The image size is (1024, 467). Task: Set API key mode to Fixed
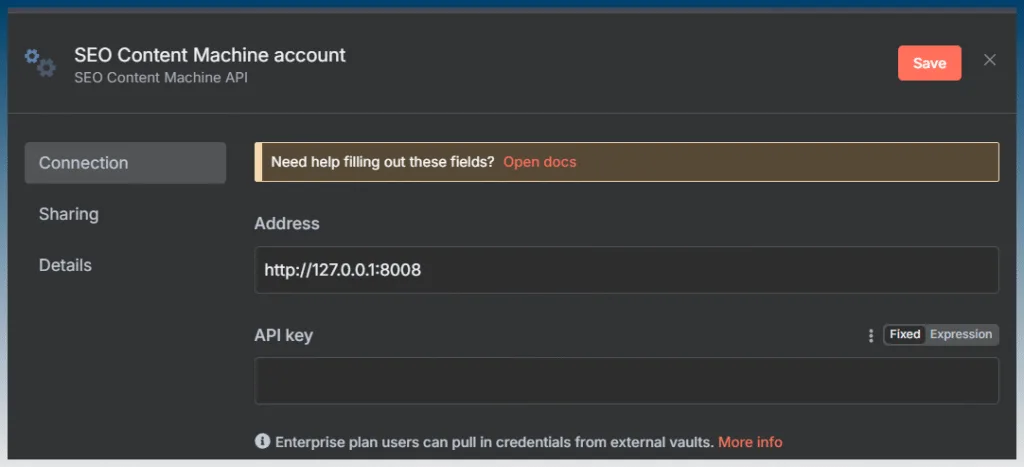coord(904,334)
